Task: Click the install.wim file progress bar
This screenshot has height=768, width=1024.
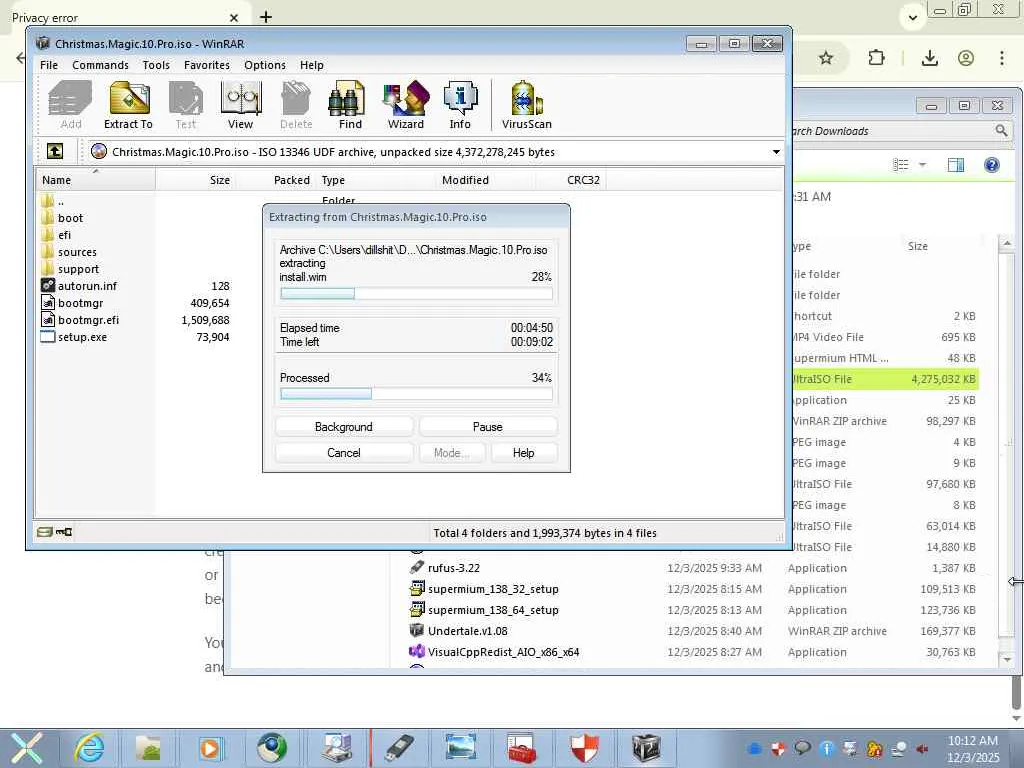Action: coord(416,294)
